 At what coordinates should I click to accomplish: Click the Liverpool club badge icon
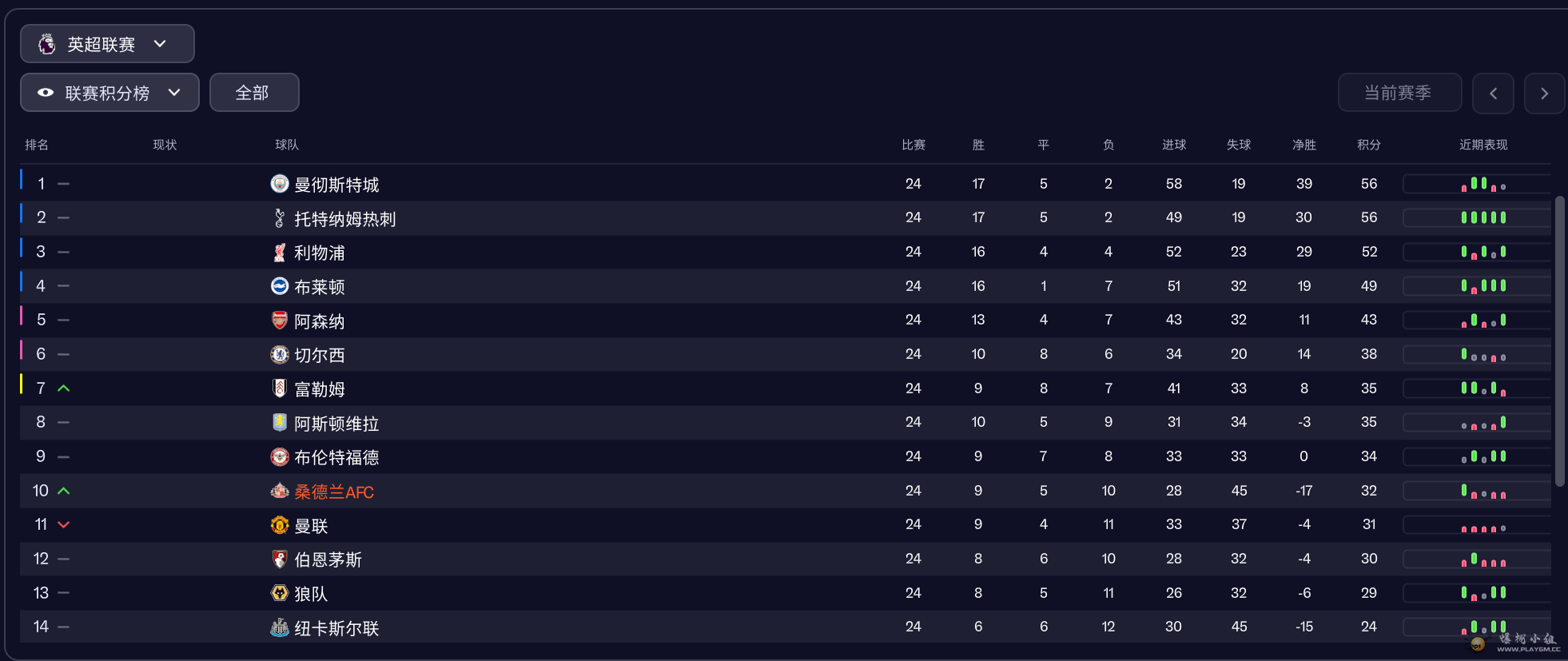(x=279, y=252)
